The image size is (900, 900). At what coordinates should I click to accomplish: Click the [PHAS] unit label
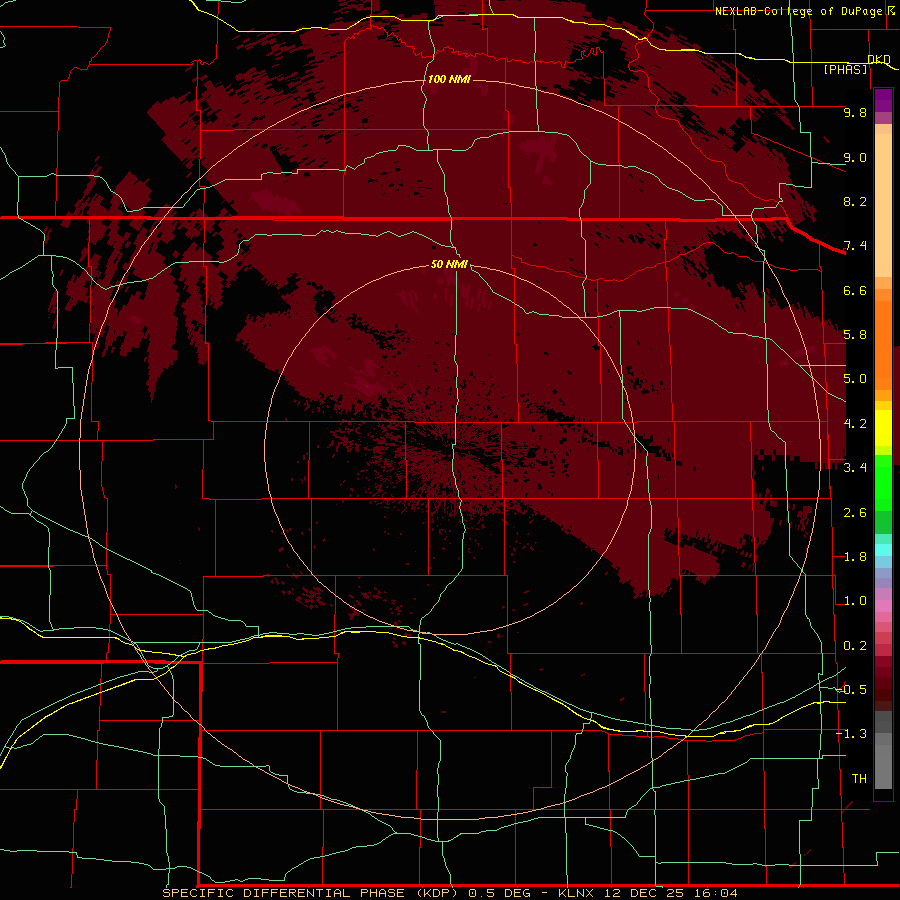pos(845,69)
